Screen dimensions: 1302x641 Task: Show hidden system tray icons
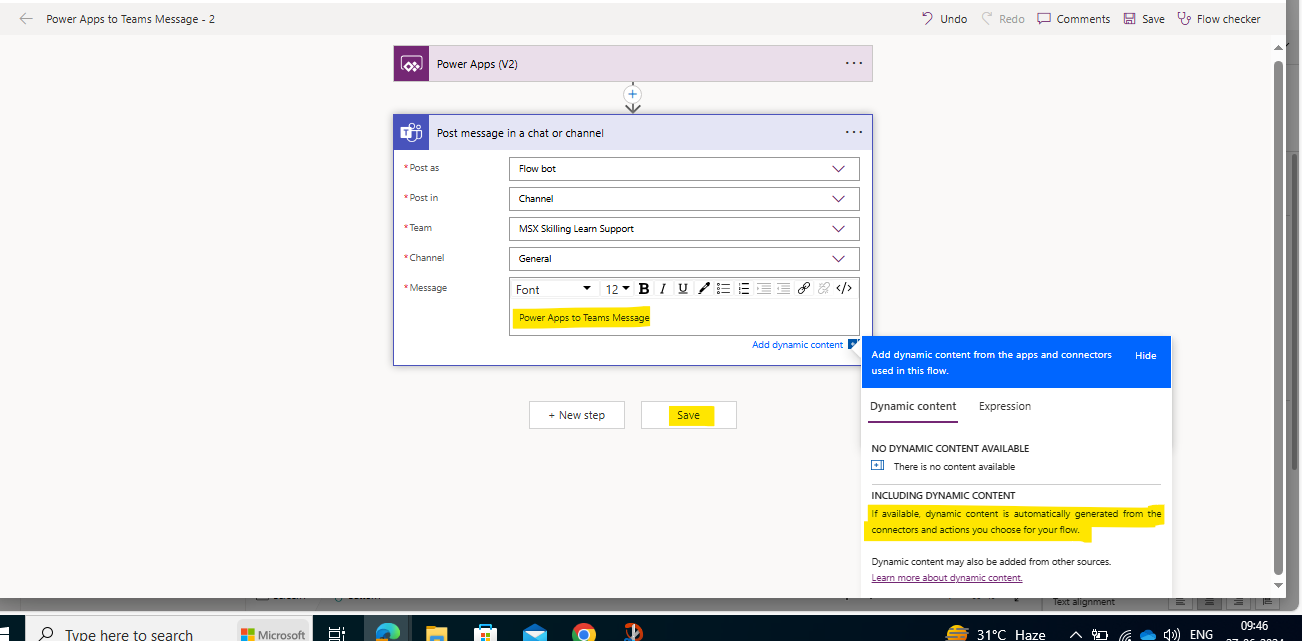pos(1075,634)
